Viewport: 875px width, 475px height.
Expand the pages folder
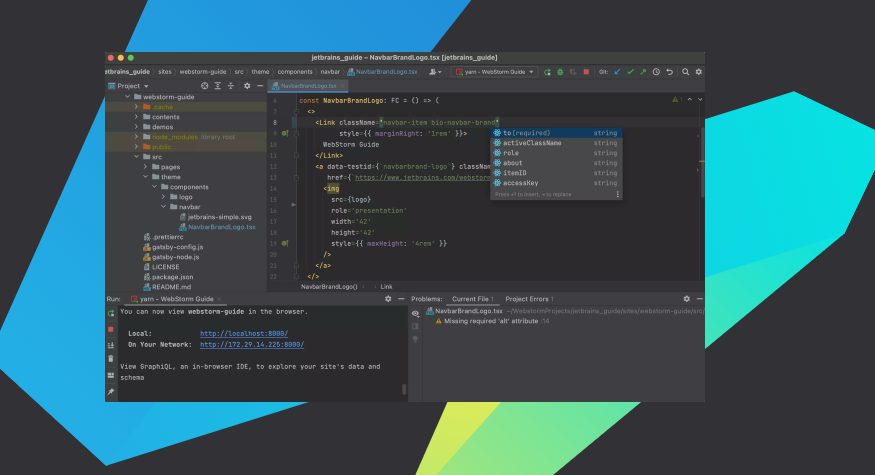[x=146, y=167]
